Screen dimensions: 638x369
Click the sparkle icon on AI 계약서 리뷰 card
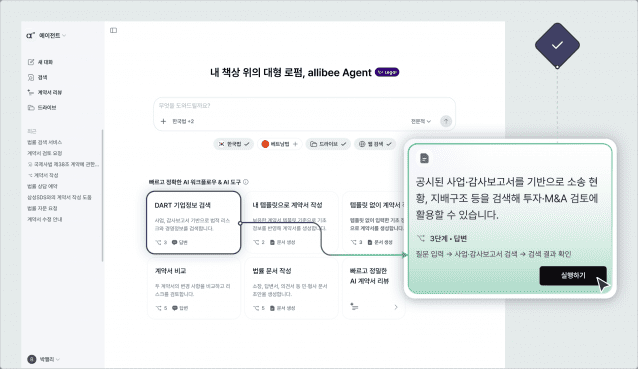tap(354, 306)
